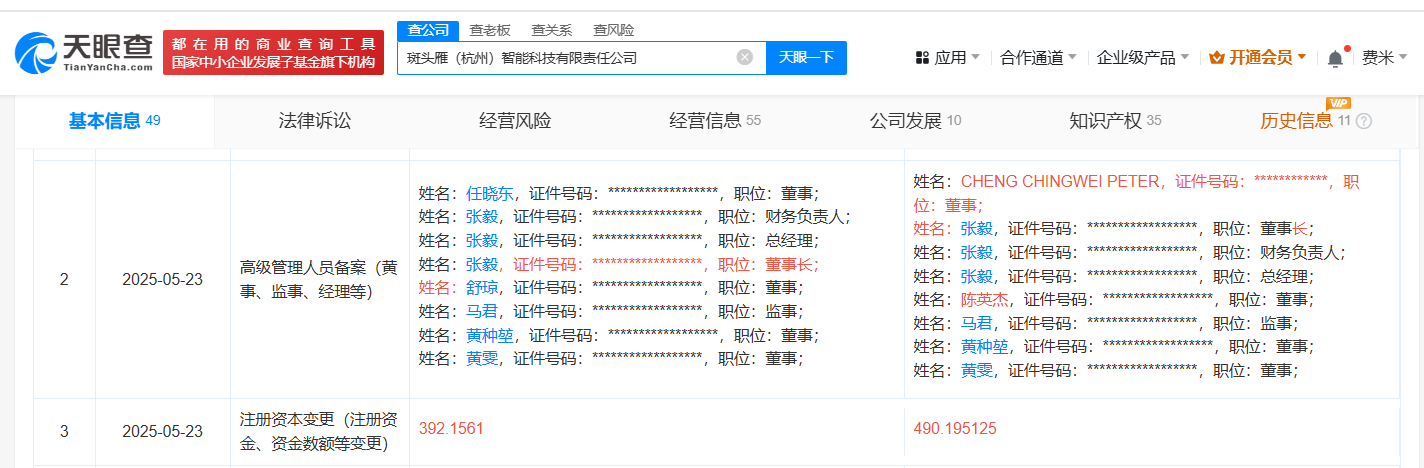
Task: Select the 查风险 search tab
Action: [613, 30]
